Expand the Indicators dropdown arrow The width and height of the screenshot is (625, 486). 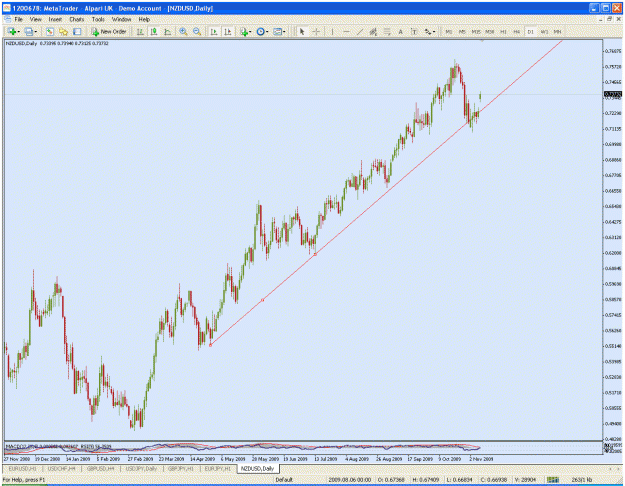[x=250, y=32]
